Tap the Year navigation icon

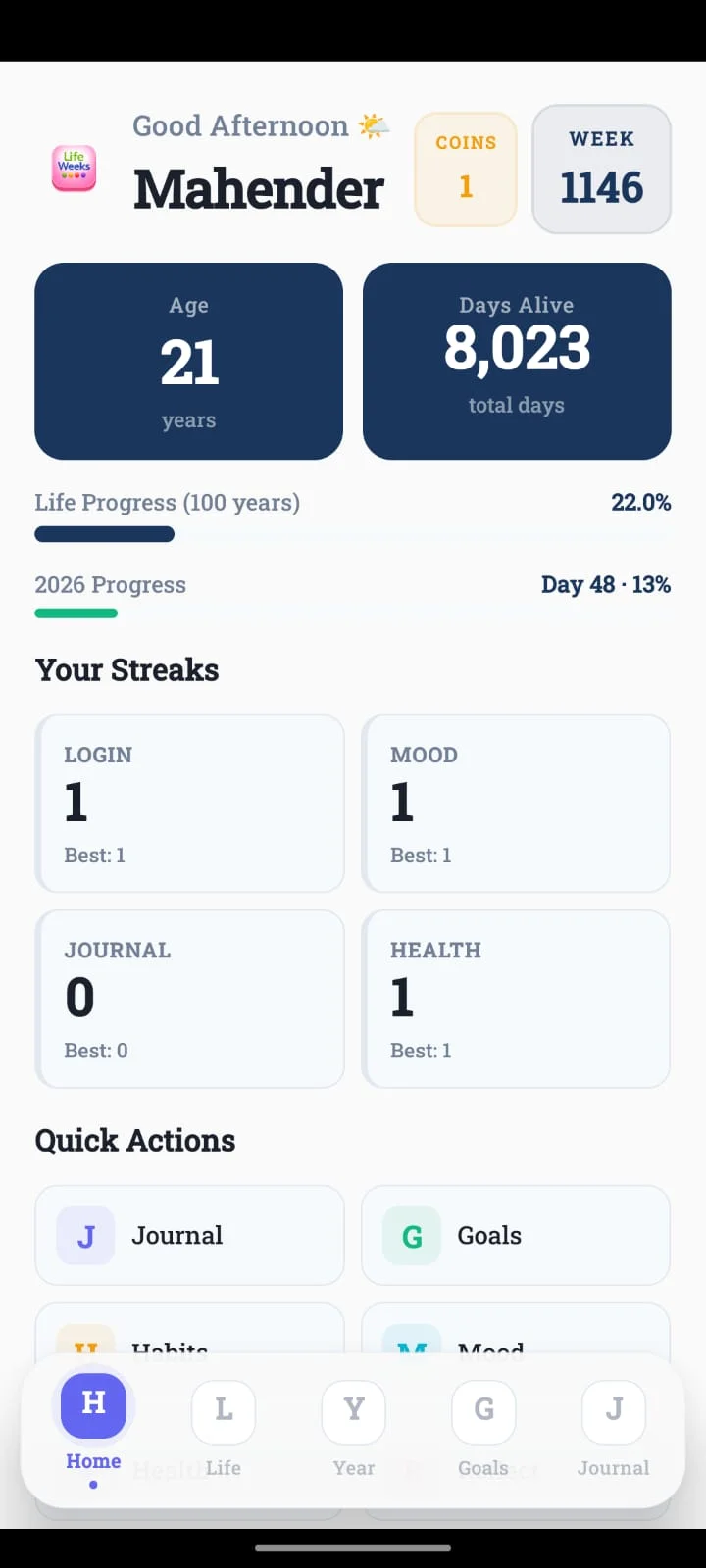[x=354, y=1412]
